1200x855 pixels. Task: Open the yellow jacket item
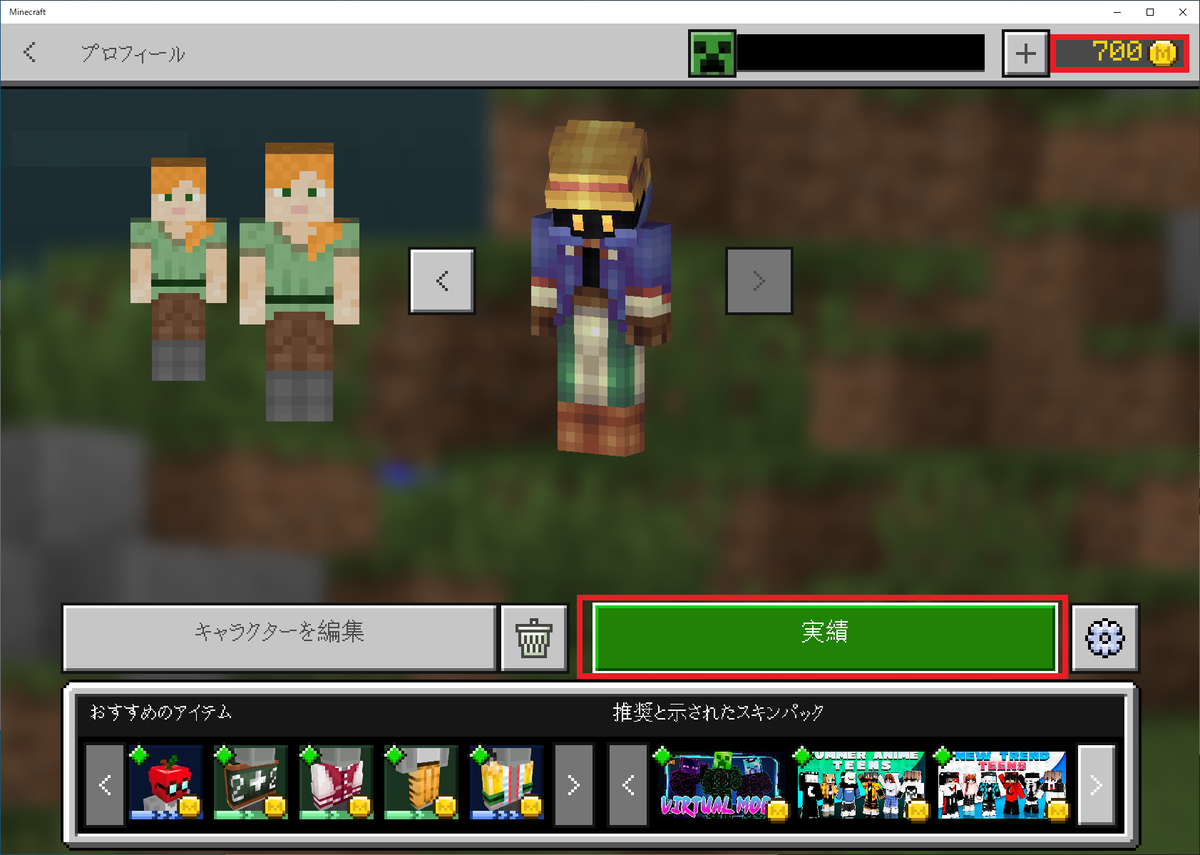pyautogui.click(x=506, y=783)
